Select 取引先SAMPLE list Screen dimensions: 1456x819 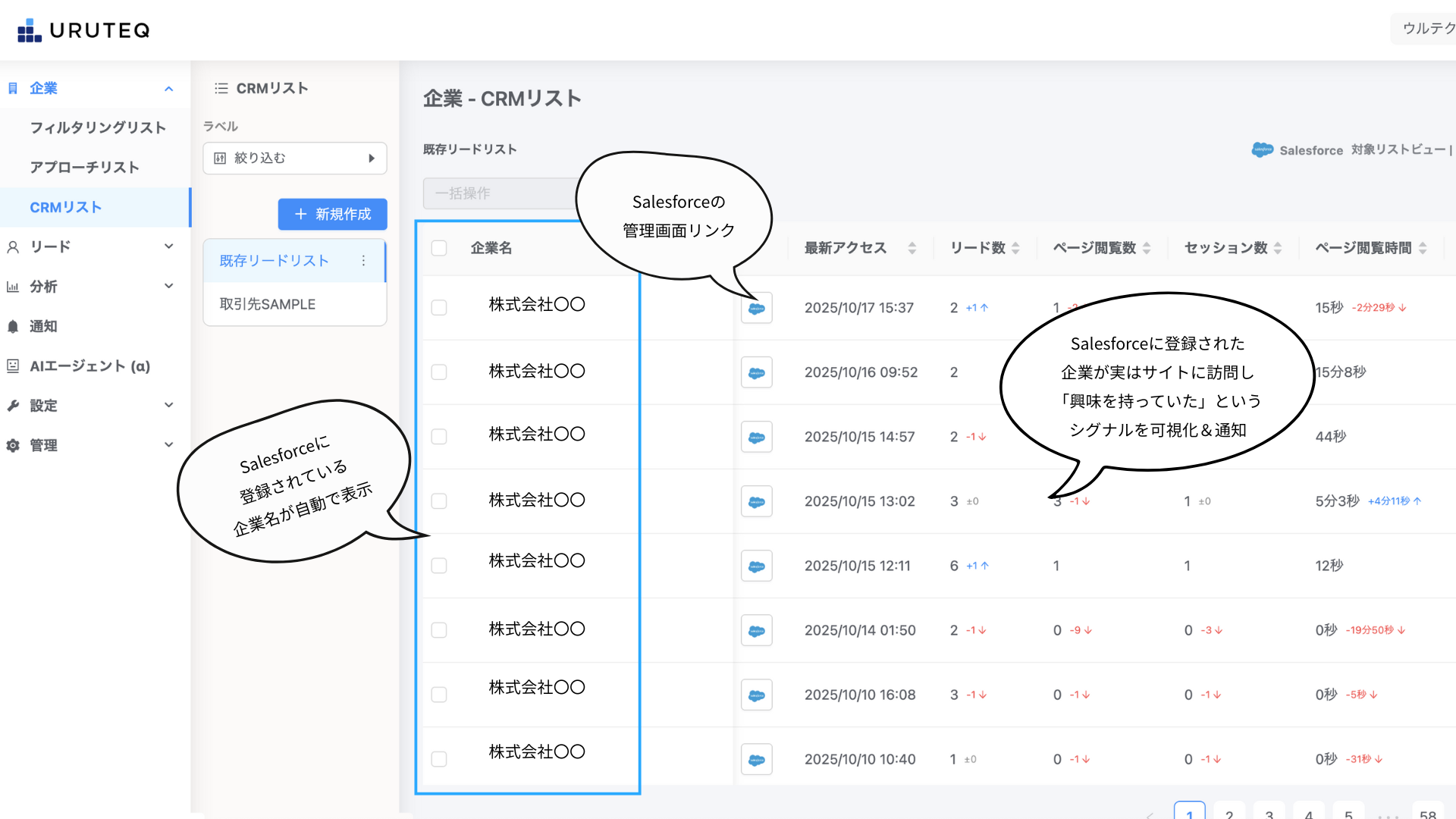[x=268, y=304]
